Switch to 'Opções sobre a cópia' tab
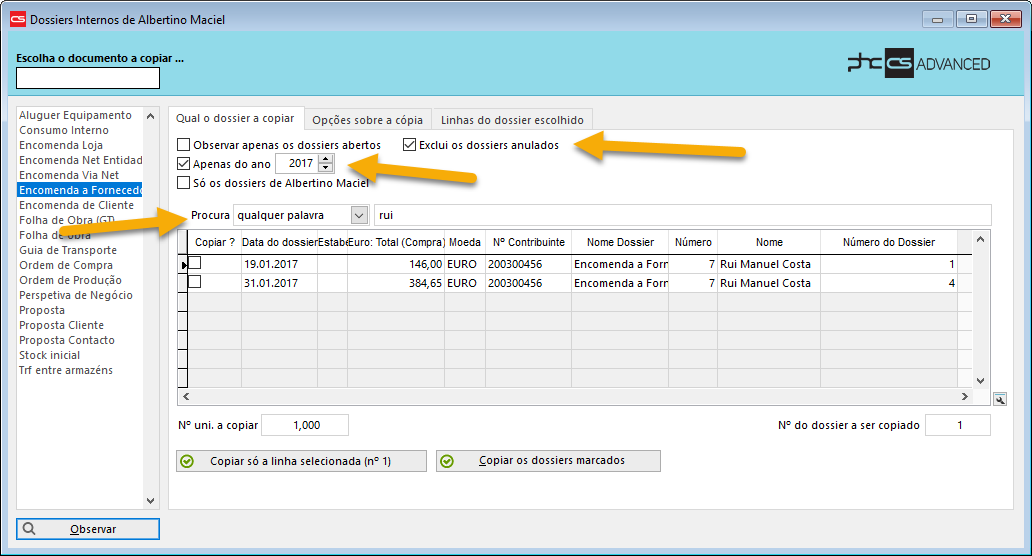 pos(369,120)
